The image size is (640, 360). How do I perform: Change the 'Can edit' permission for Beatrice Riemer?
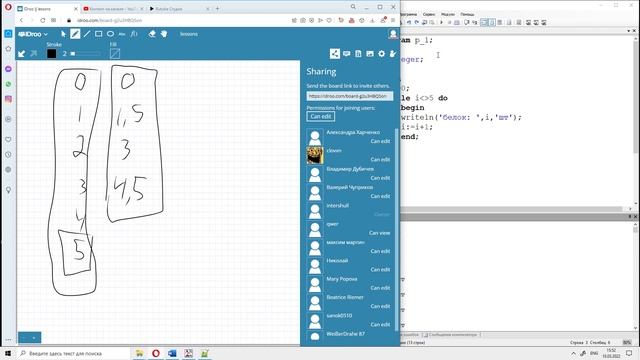coord(380,306)
